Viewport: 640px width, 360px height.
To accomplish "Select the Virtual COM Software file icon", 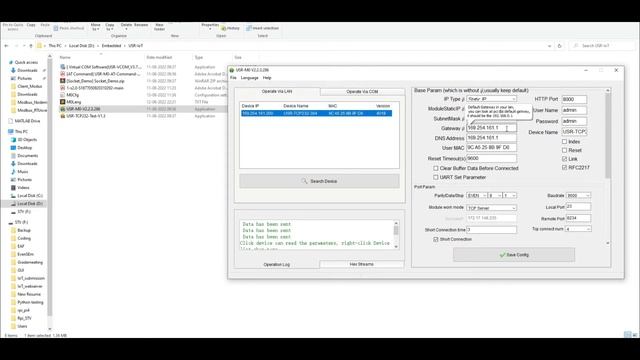I will pyautogui.click(x=62, y=67).
